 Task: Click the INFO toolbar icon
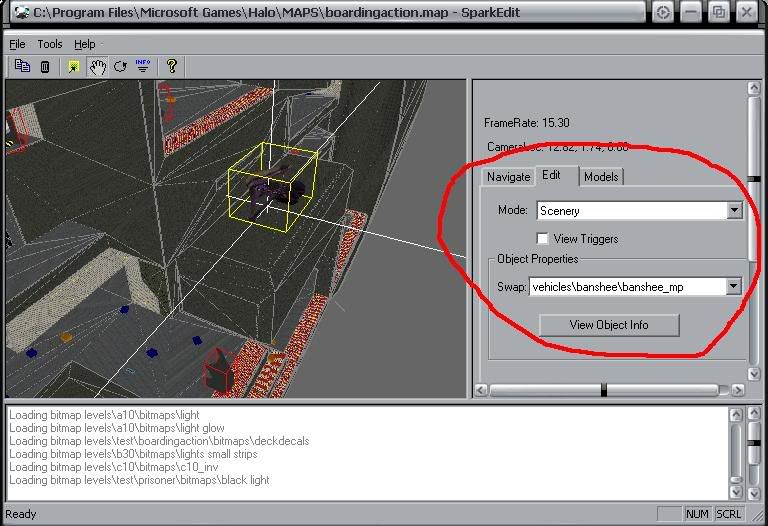pos(143,66)
